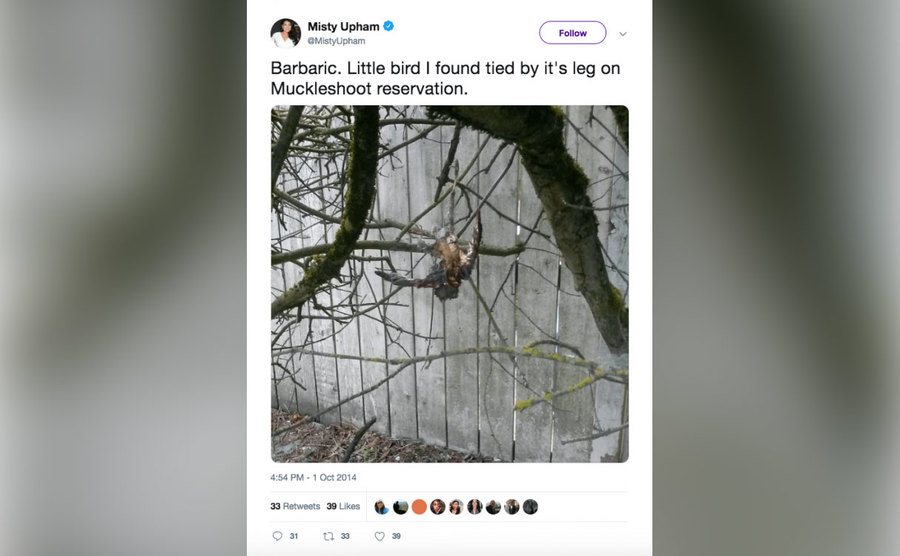View the 39 Likes list
Image resolution: width=900 pixels, height=556 pixels.
[x=343, y=507]
